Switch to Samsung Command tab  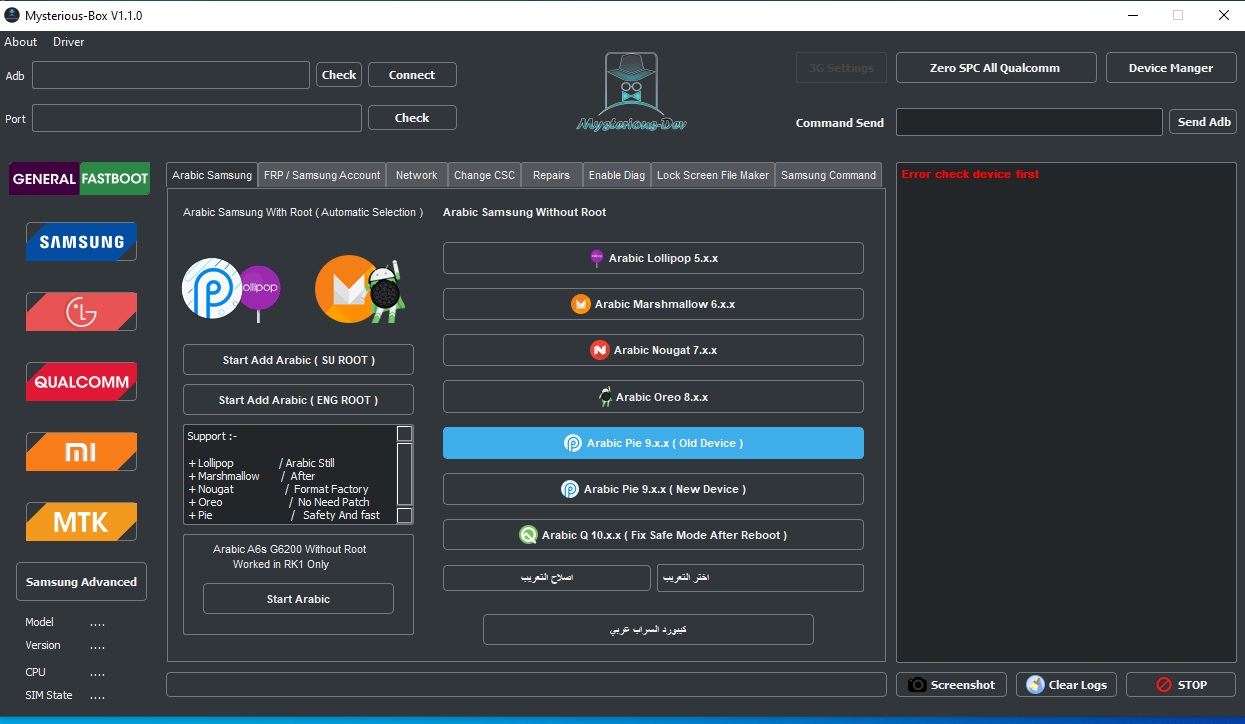(x=829, y=175)
